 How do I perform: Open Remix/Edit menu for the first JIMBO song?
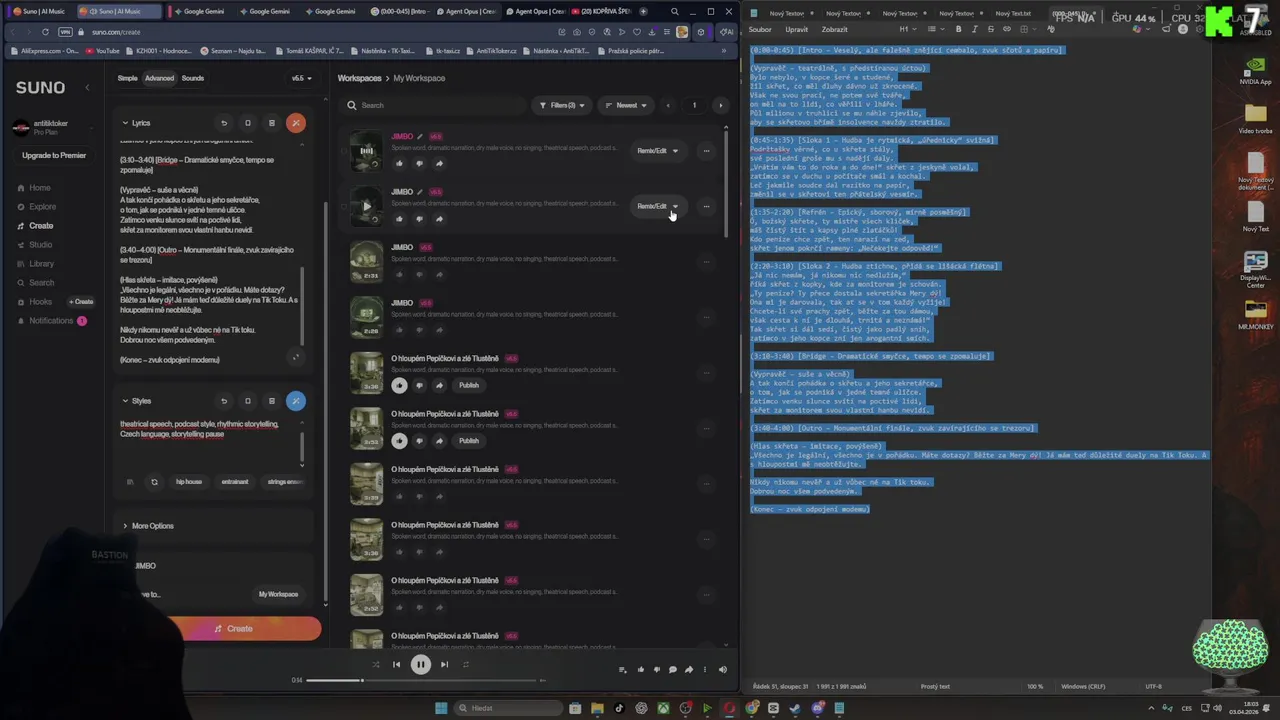point(657,151)
